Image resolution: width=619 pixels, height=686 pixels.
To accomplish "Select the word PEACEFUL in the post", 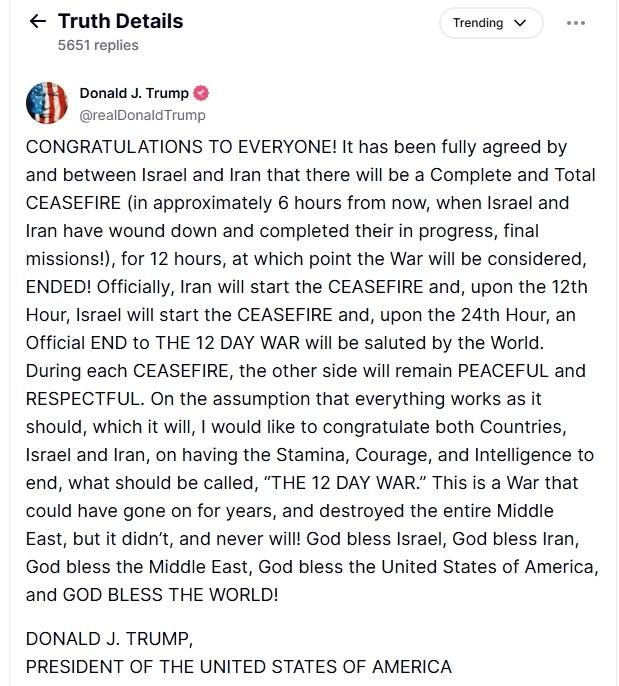I will [x=503, y=371].
